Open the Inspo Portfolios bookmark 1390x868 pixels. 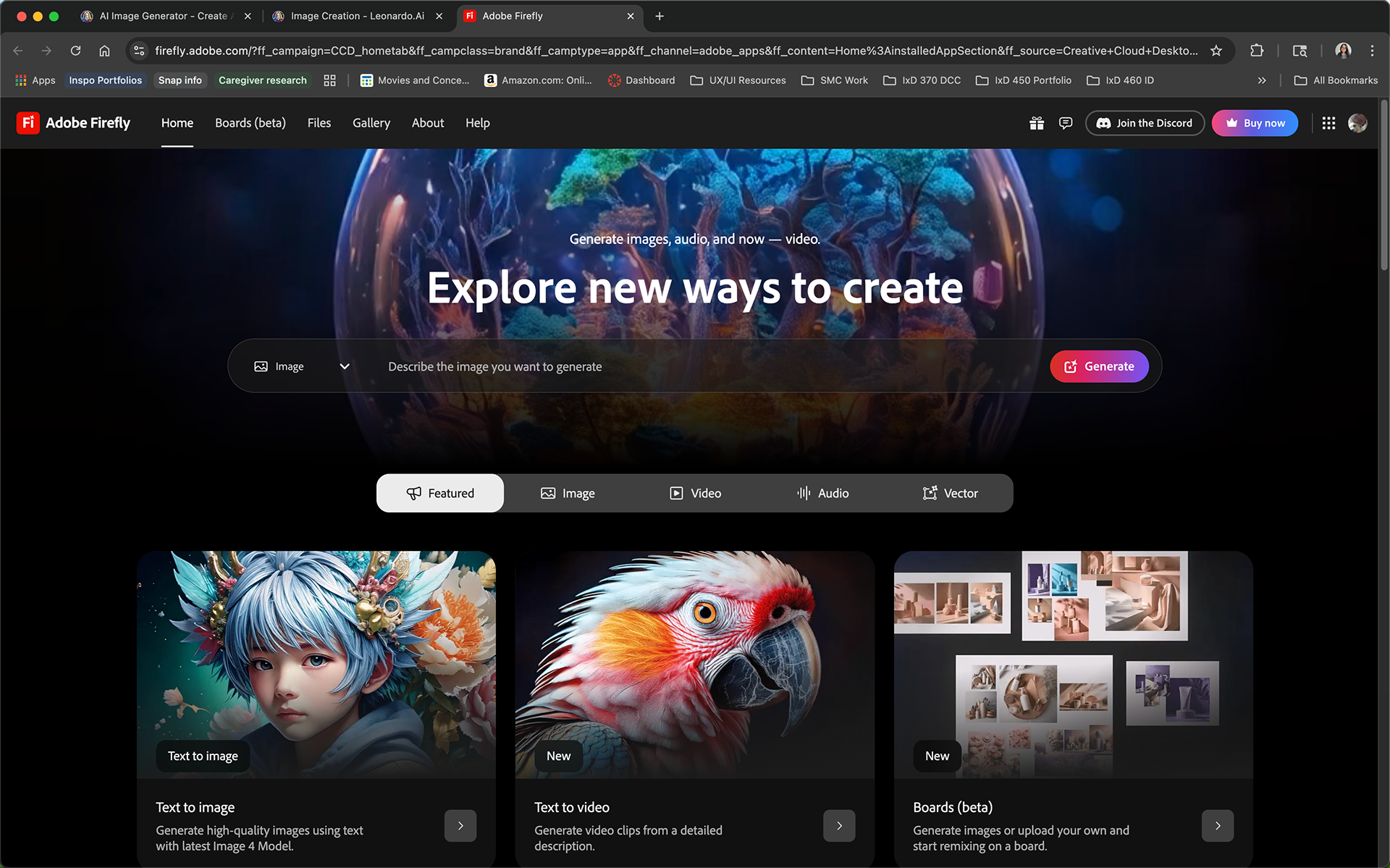click(x=106, y=80)
